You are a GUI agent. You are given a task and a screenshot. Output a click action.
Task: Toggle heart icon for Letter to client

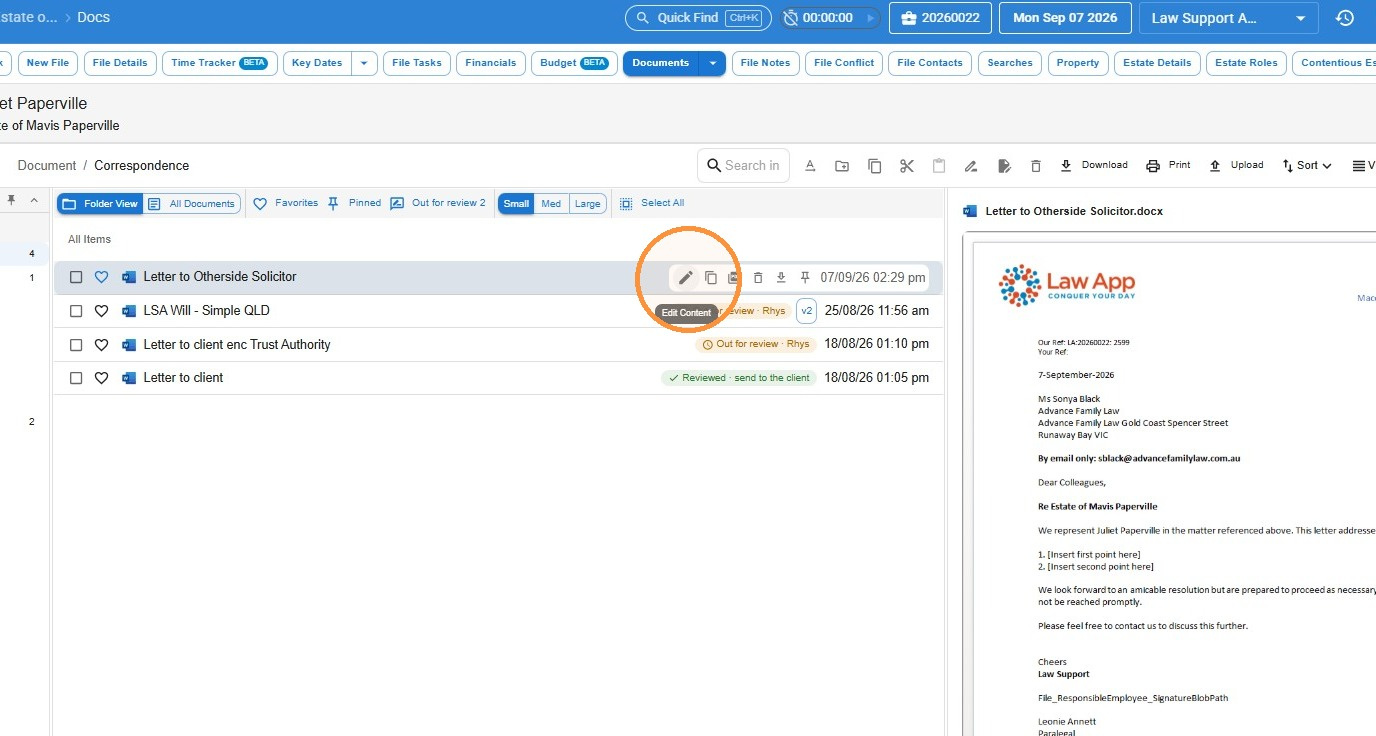tap(101, 378)
